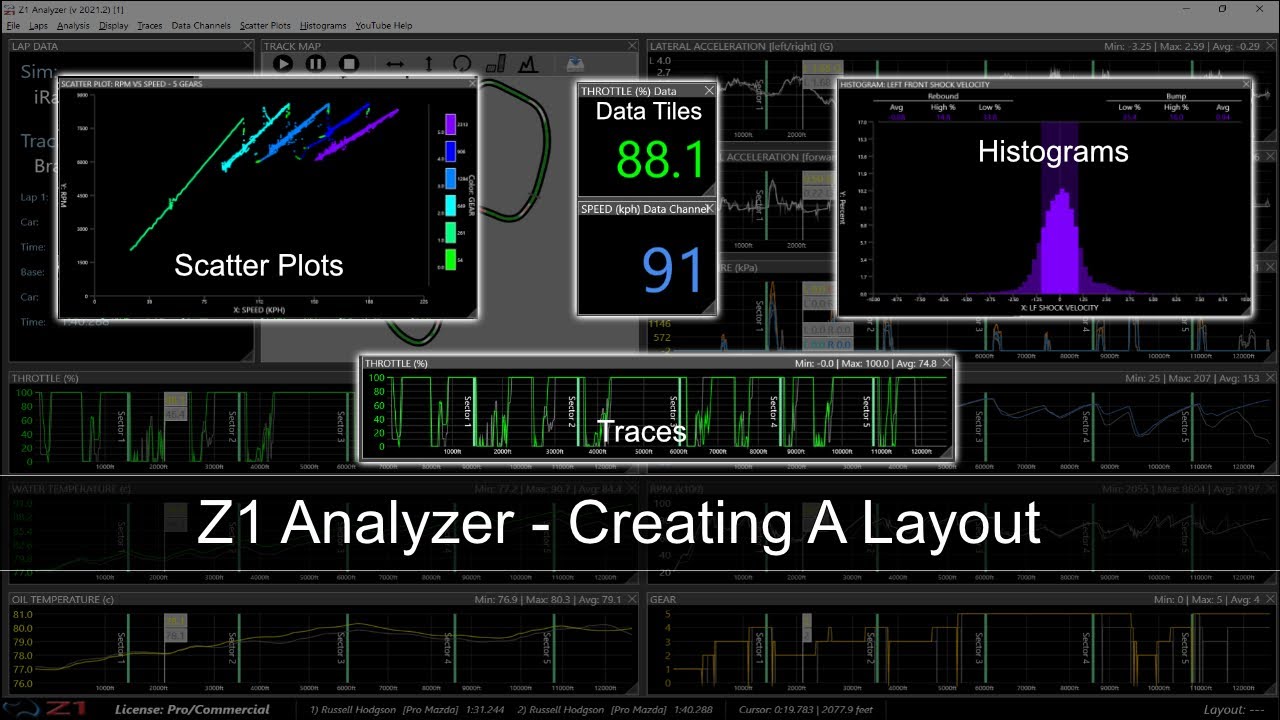The width and height of the screenshot is (1280, 720).
Task: Click the dark blue gear swatch in scatter legend
Action: pos(451,151)
